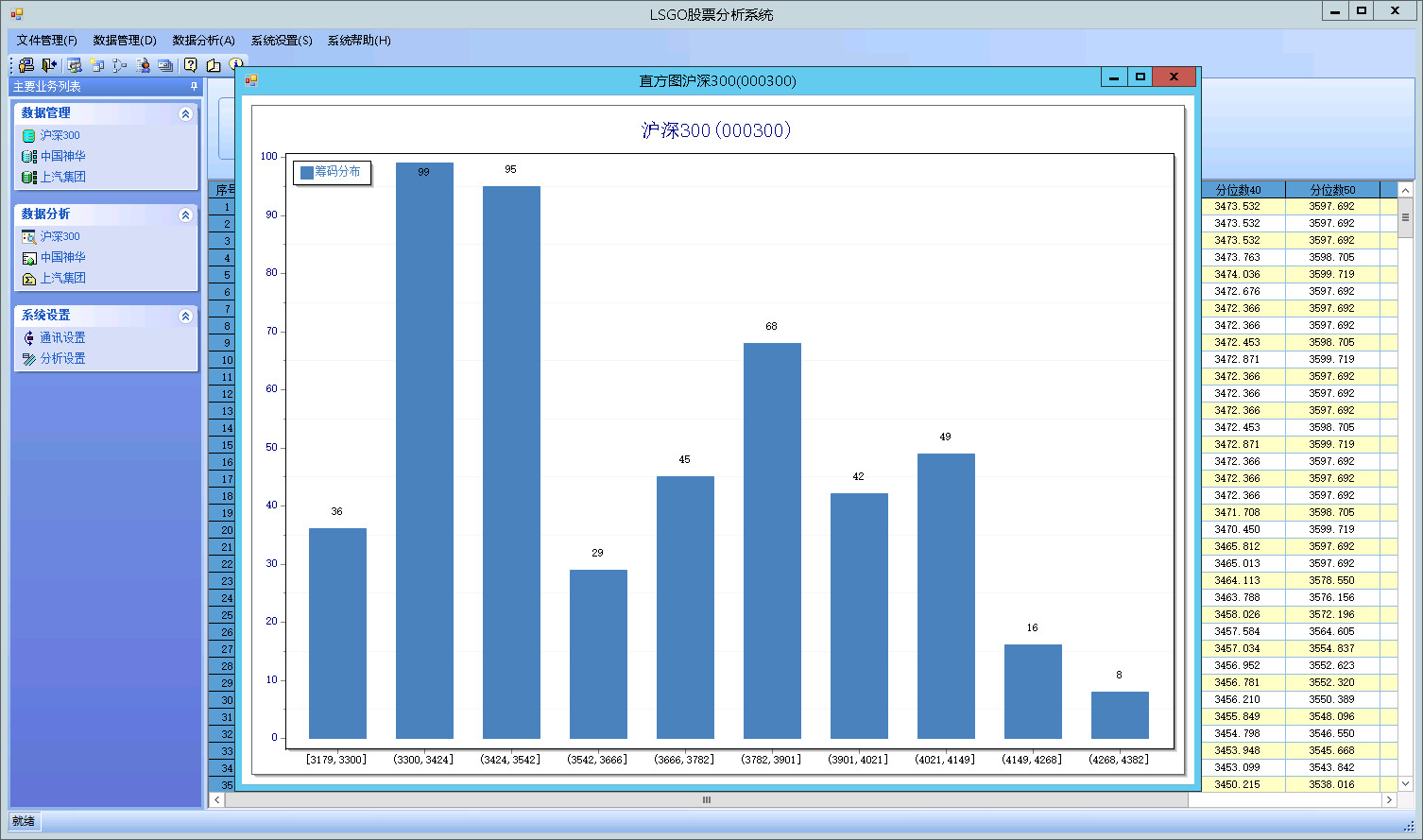Click the vertical scrollbar thumb
1423x840 pixels.
1405,217
